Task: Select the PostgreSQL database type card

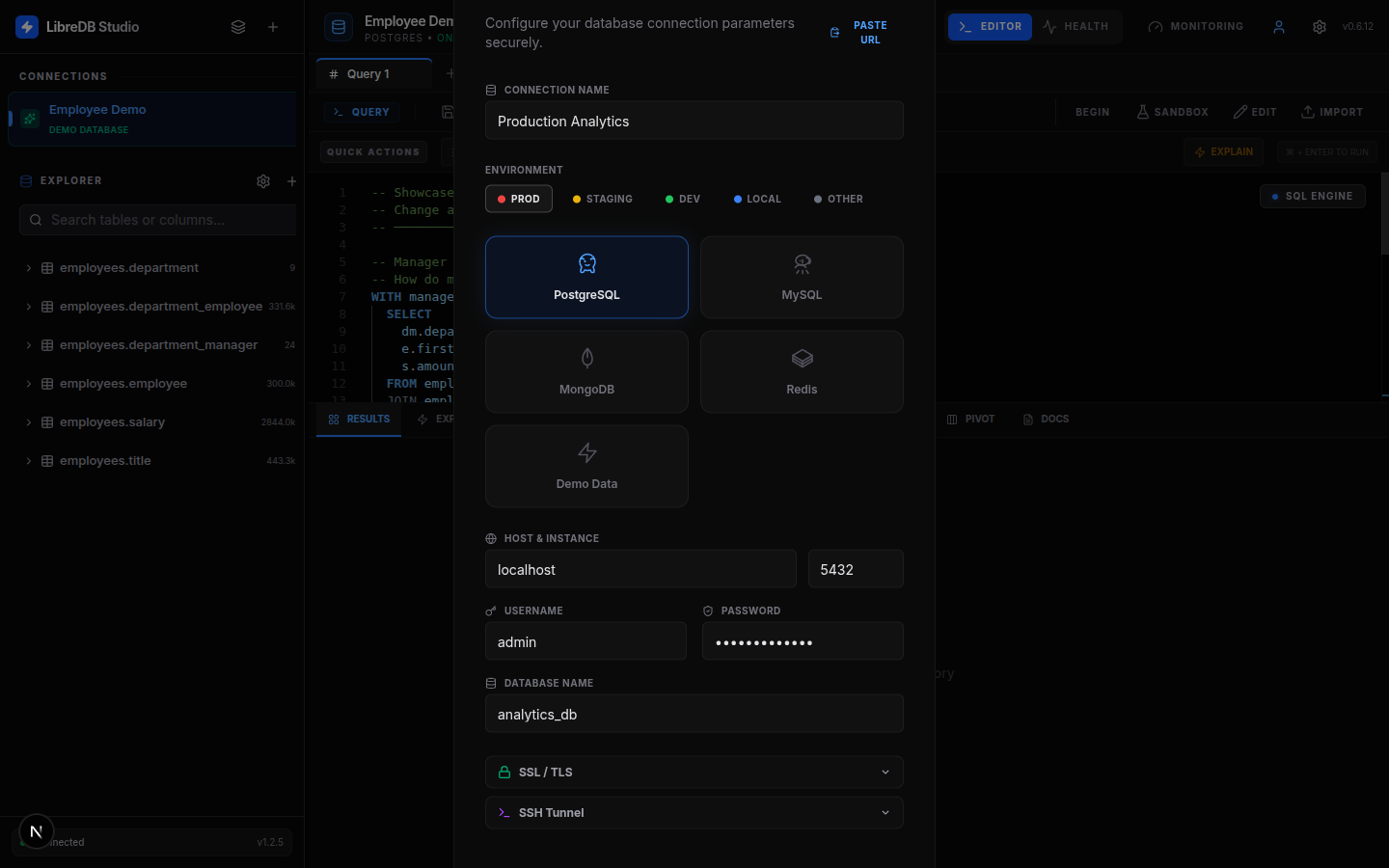Action: (586, 278)
